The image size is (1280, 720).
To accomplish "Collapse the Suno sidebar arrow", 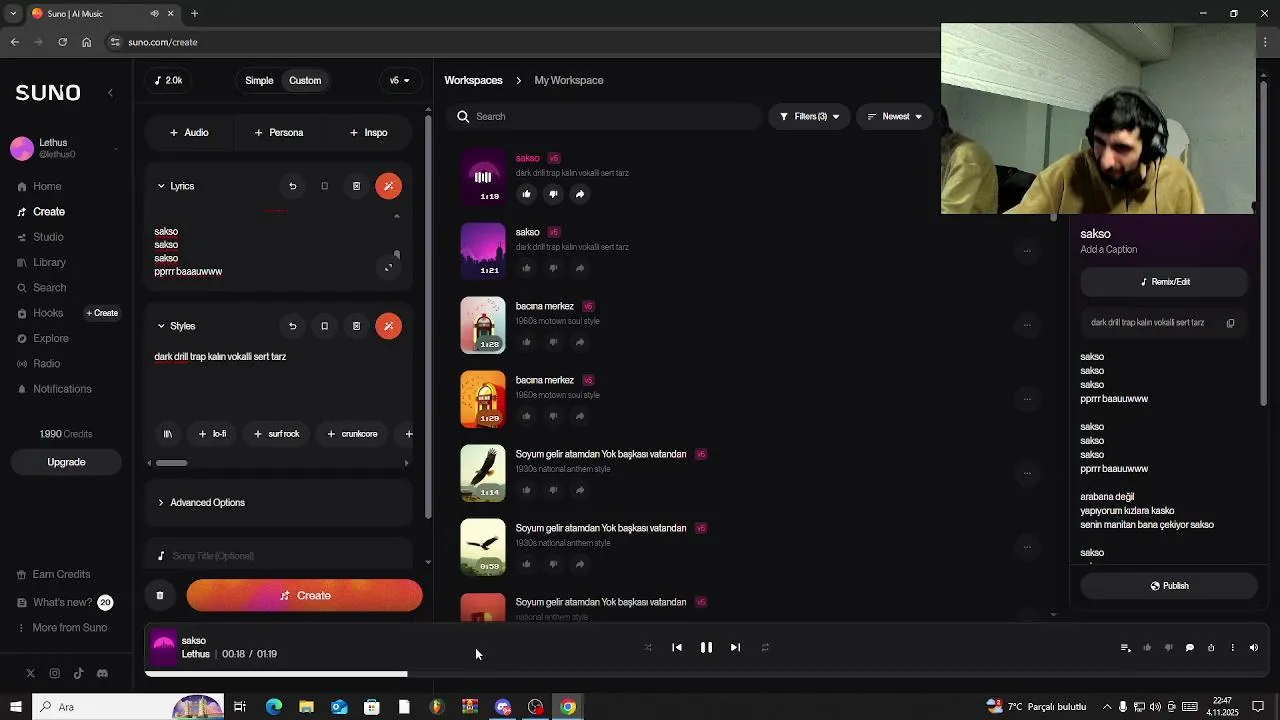I will tap(110, 93).
